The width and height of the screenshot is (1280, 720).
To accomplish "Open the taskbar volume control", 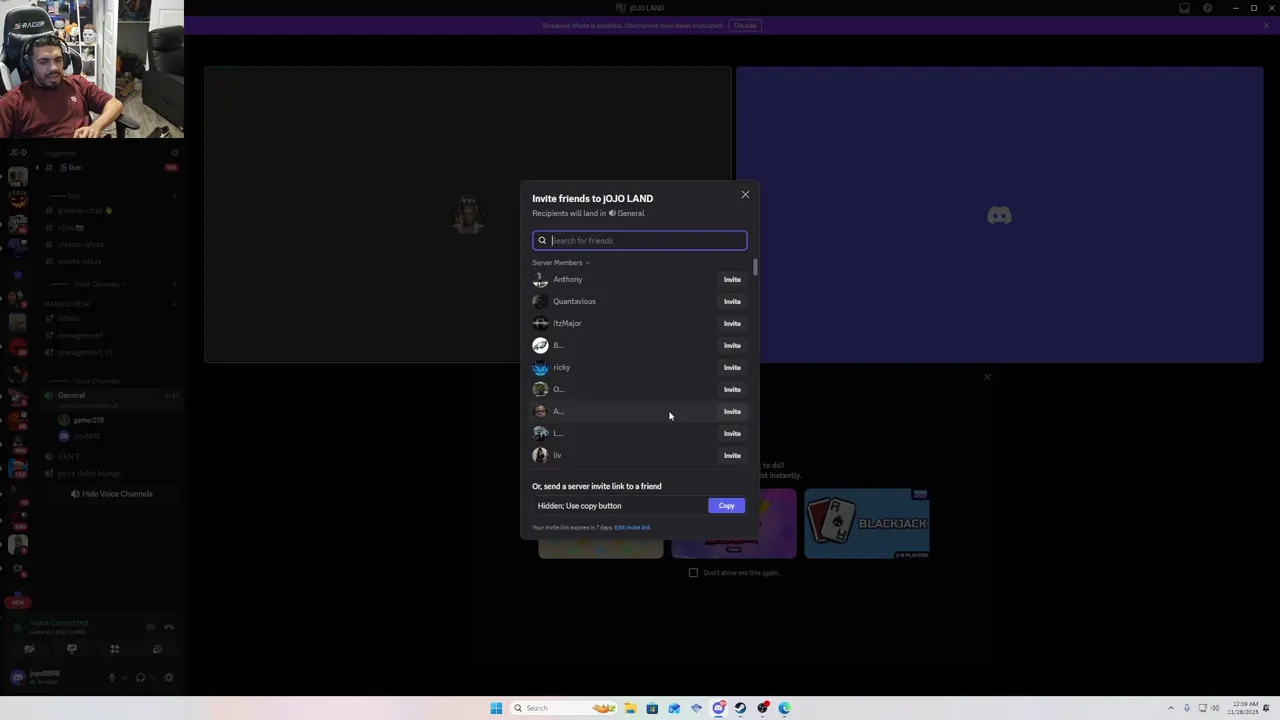I will [x=1216, y=708].
